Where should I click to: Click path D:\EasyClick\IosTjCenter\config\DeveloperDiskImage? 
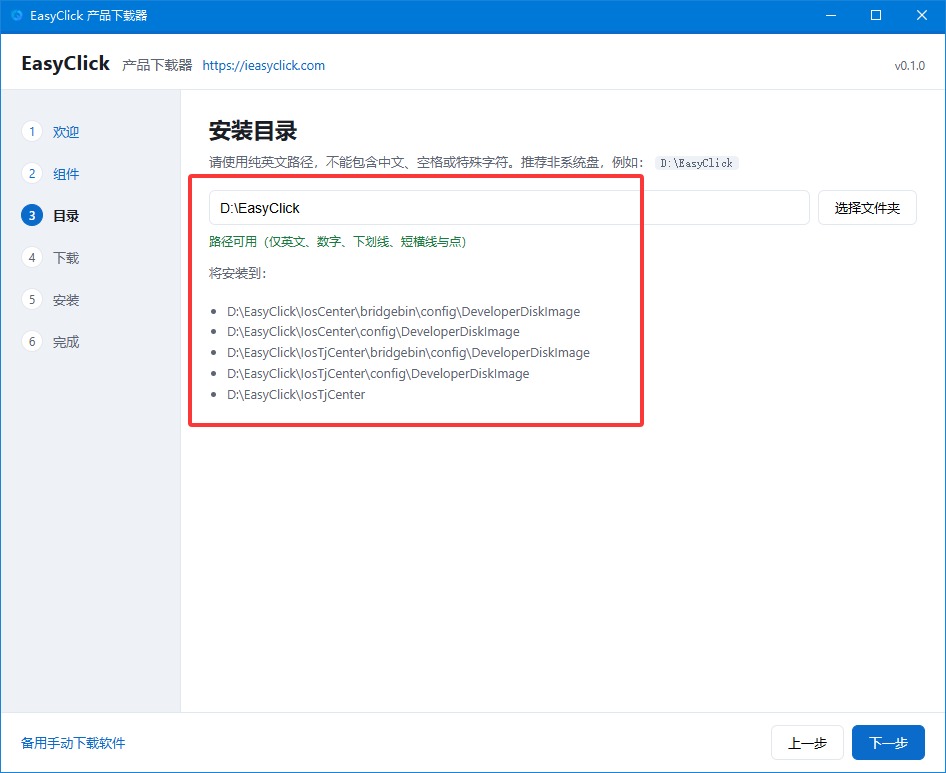pyautogui.click(x=378, y=374)
